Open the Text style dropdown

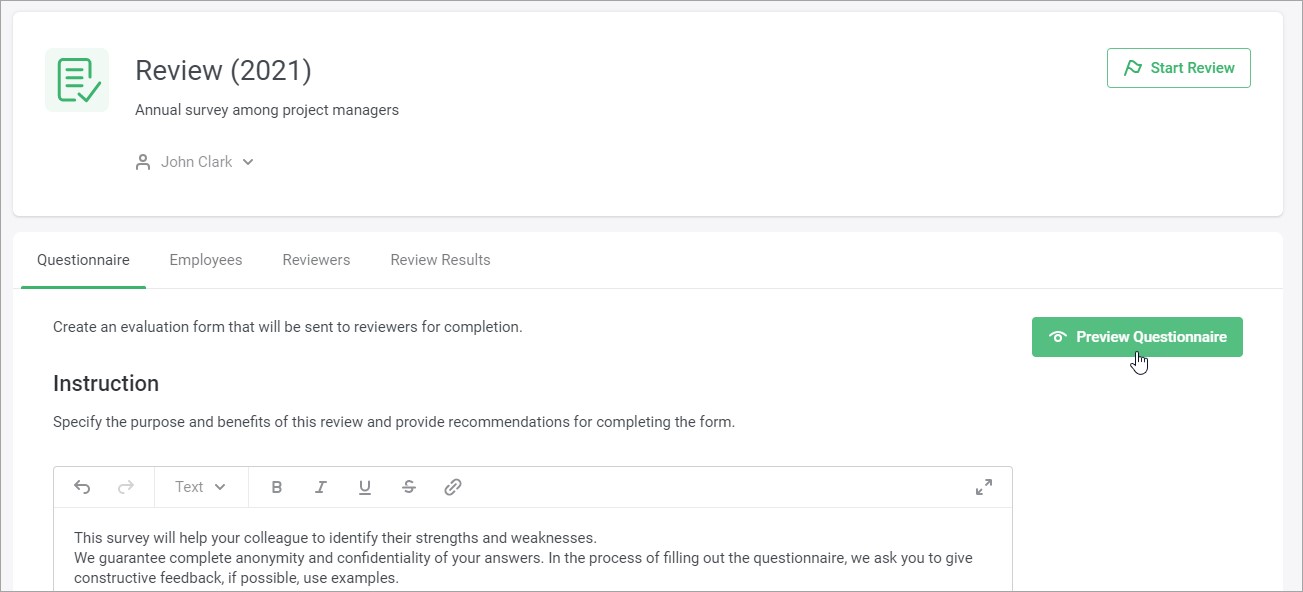coord(200,487)
